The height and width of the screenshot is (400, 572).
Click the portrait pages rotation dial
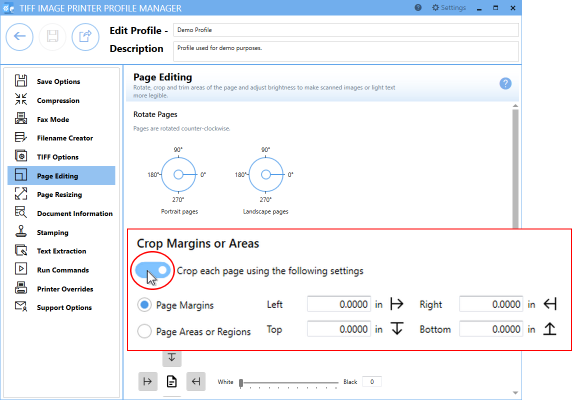coord(178,175)
